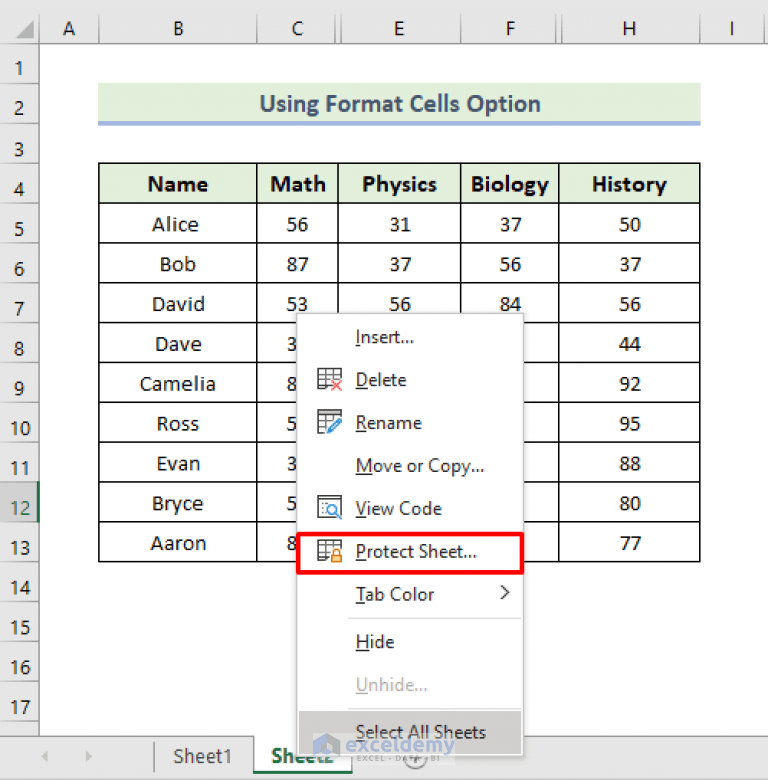Screen dimensions: 768x780
Task: Click the Math header cell
Action: 297,184
